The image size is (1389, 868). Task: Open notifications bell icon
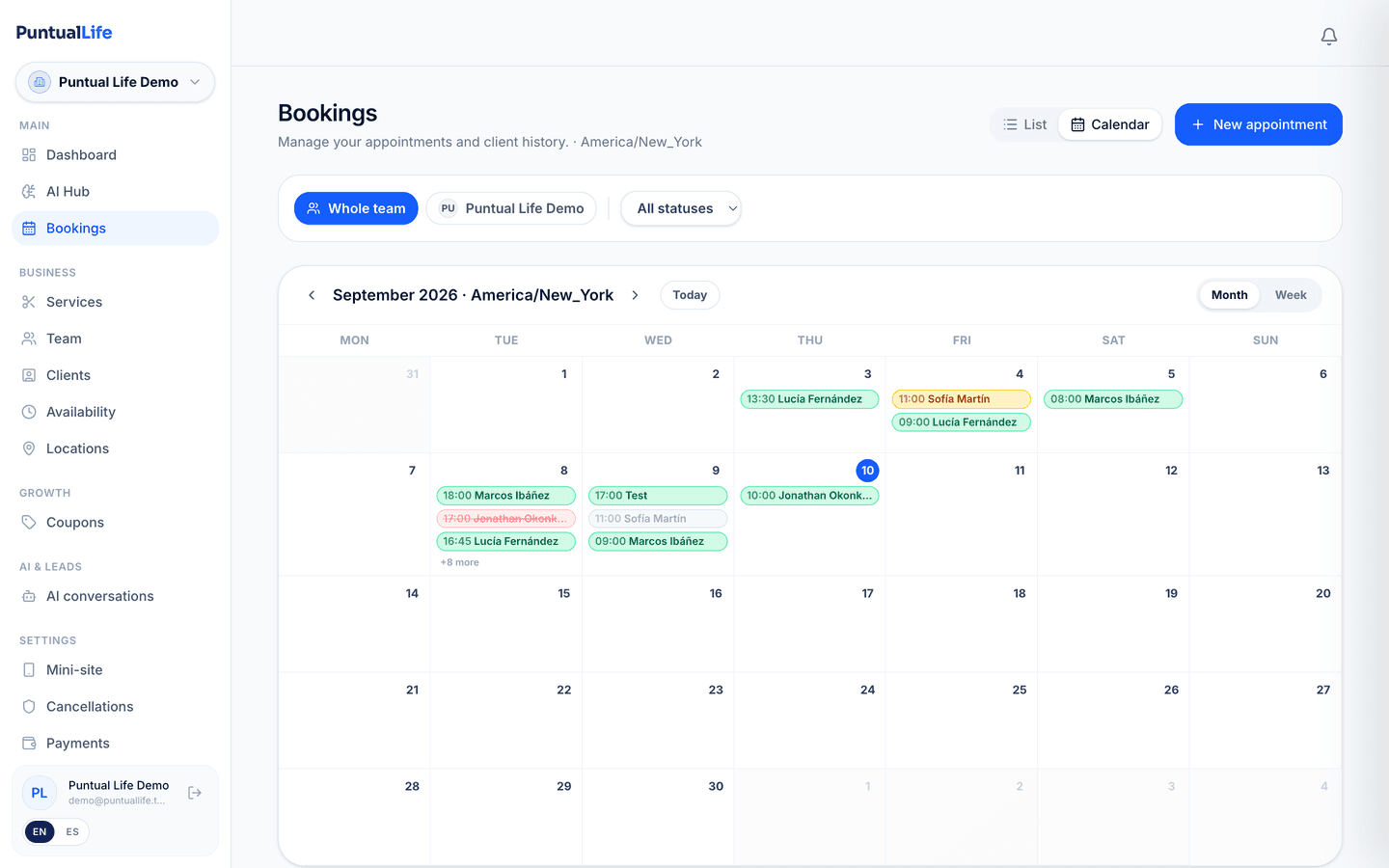point(1329,37)
